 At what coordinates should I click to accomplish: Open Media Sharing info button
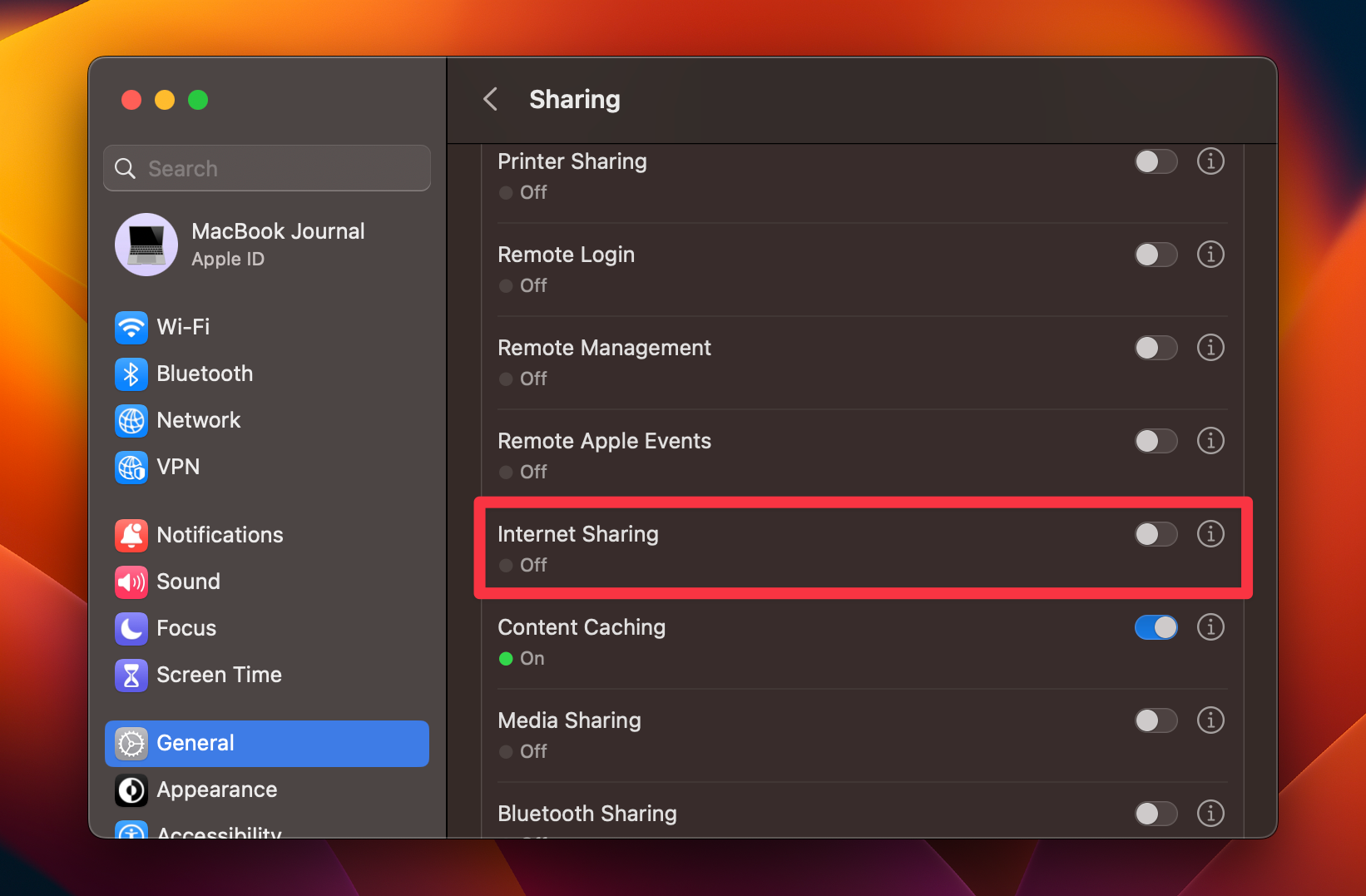click(x=1210, y=720)
